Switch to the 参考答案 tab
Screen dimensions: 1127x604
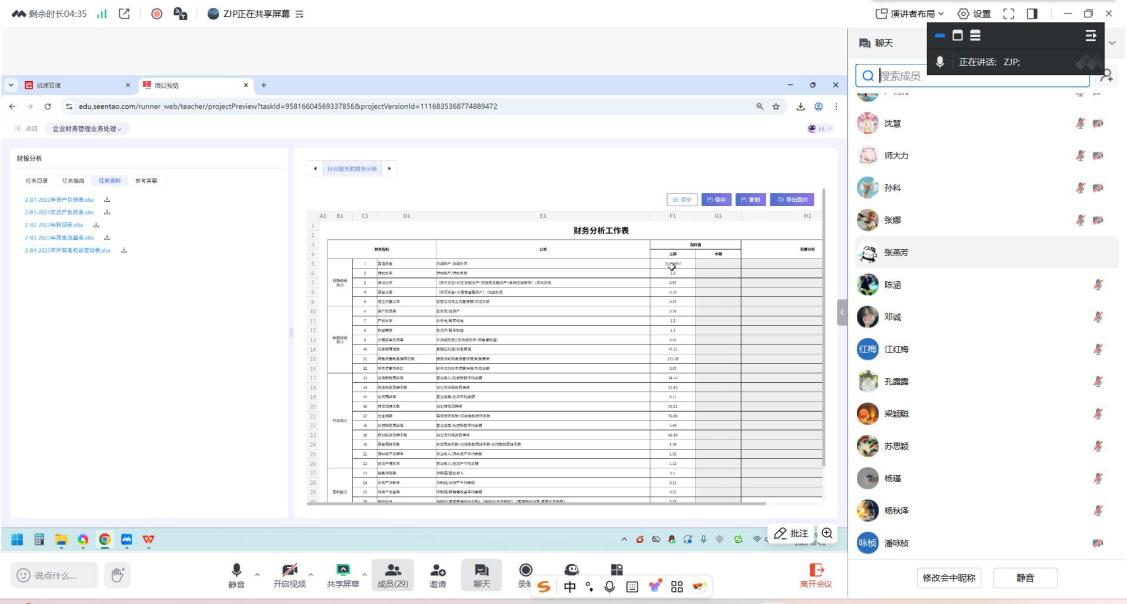pyautogui.click(x=146, y=181)
